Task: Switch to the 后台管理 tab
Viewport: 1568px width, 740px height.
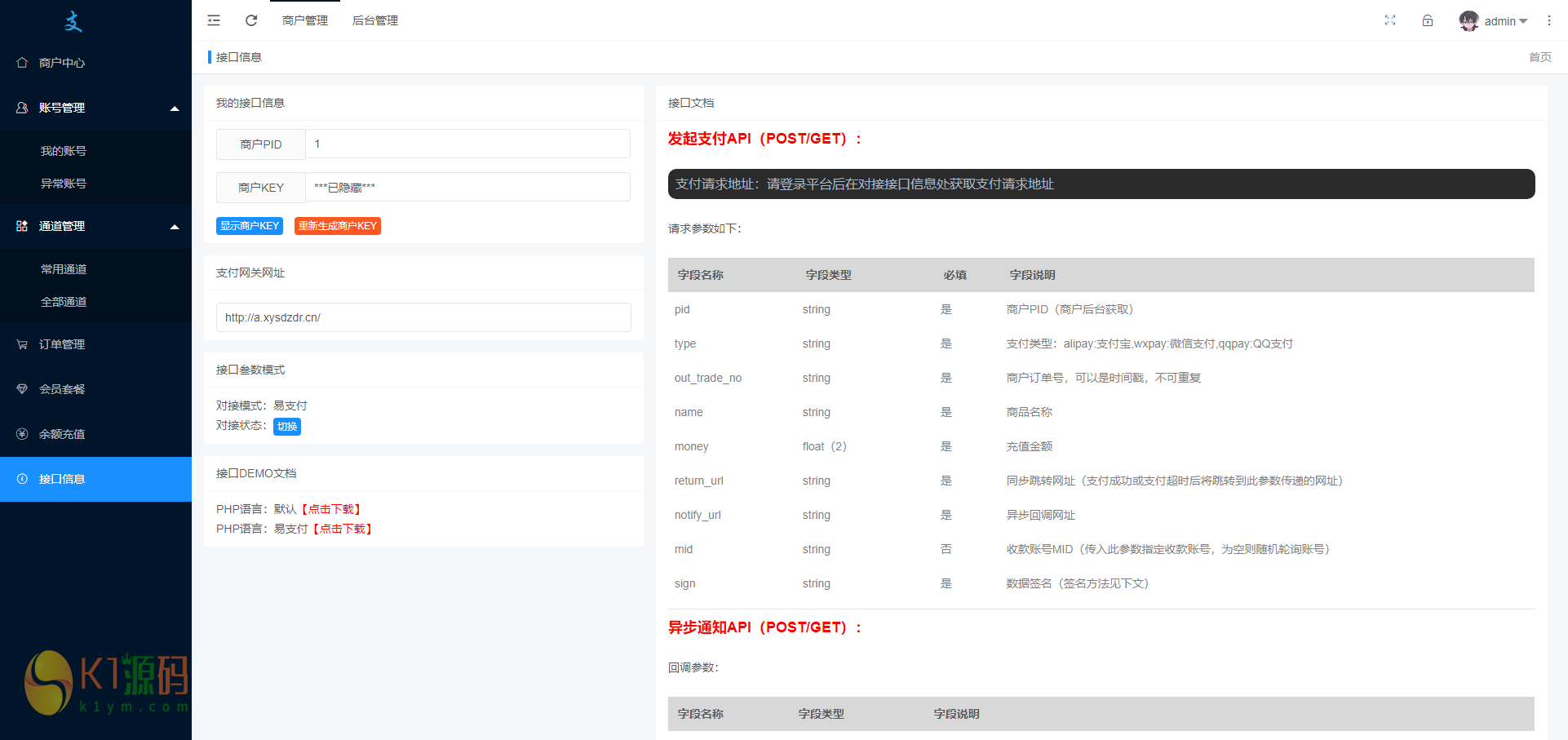Action: tap(375, 20)
